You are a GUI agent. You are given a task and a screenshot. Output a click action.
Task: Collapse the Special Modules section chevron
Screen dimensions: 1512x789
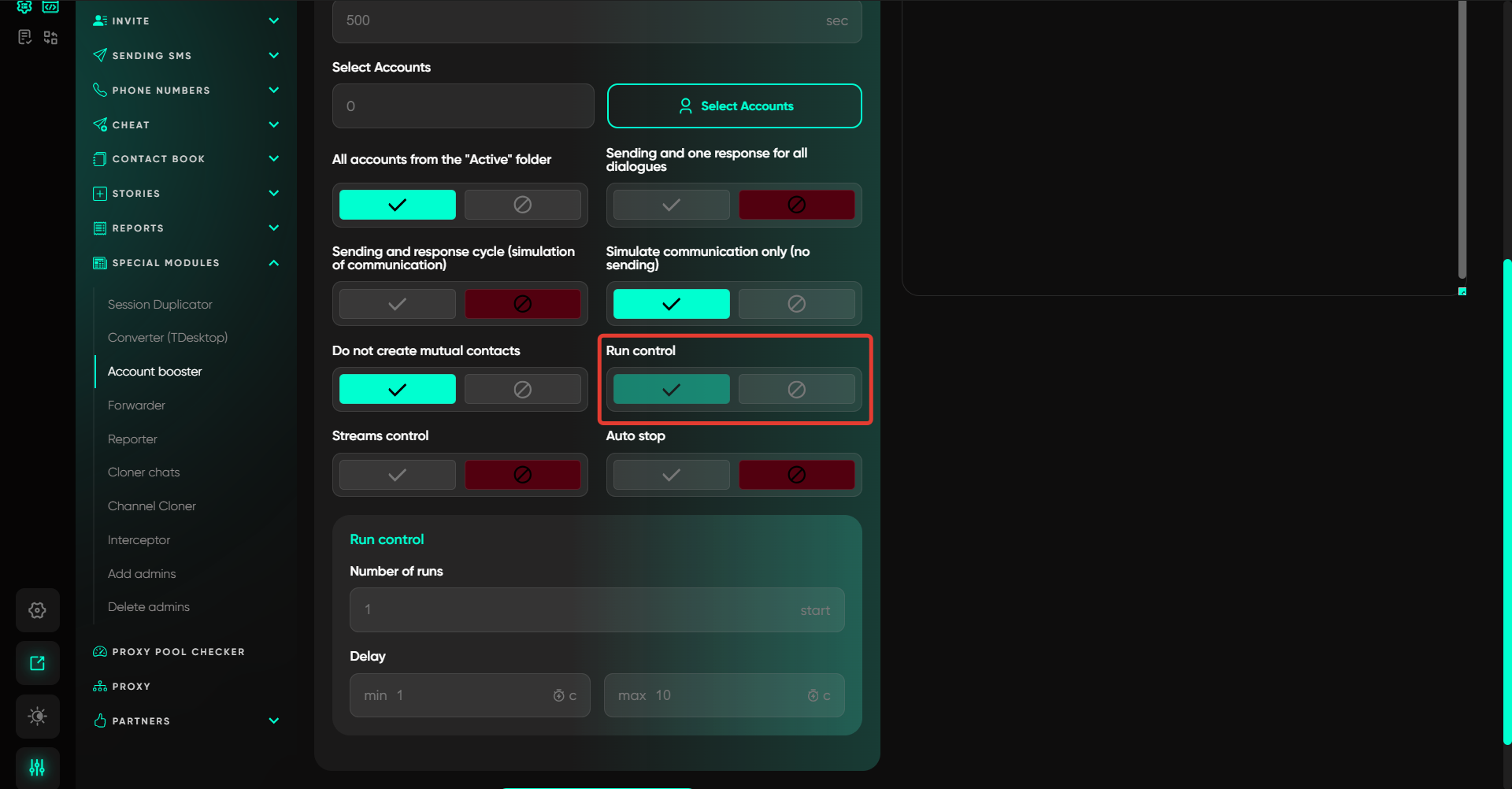273,263
